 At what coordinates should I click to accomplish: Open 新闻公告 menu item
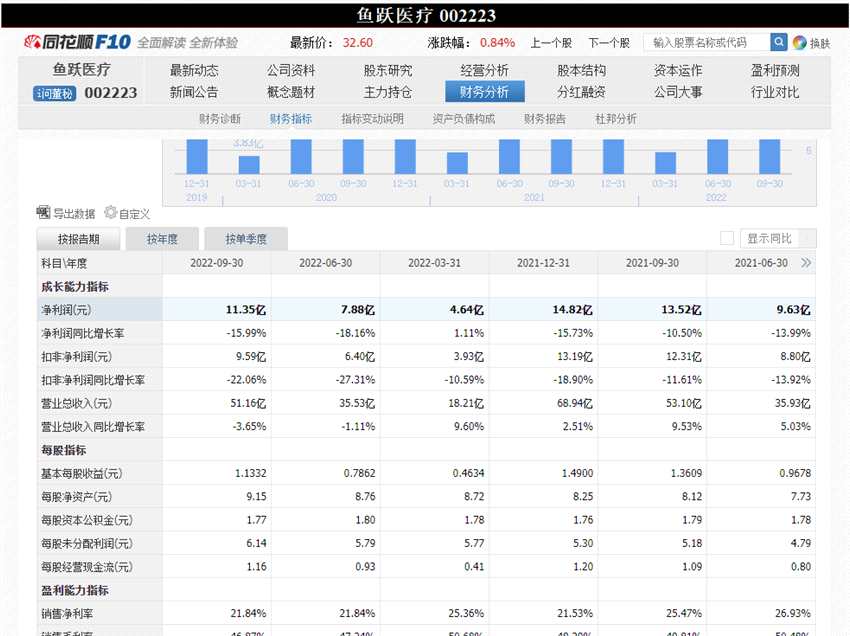(194, 92)
